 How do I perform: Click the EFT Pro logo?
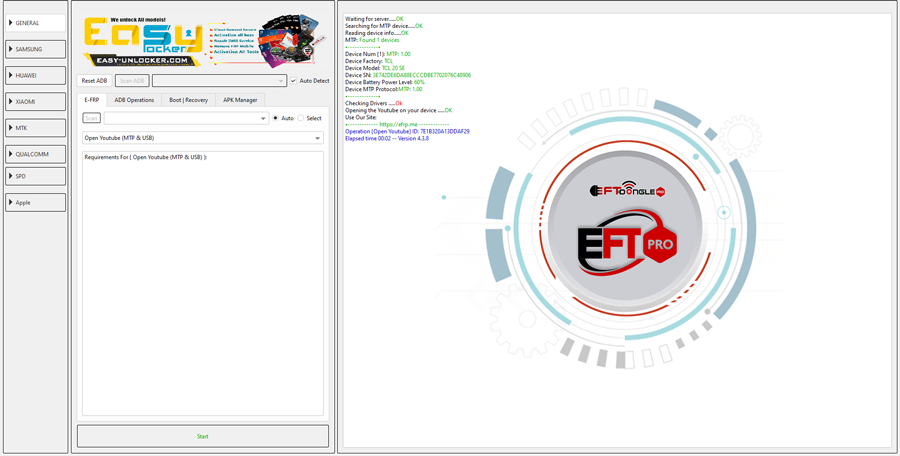coord(627,245)
